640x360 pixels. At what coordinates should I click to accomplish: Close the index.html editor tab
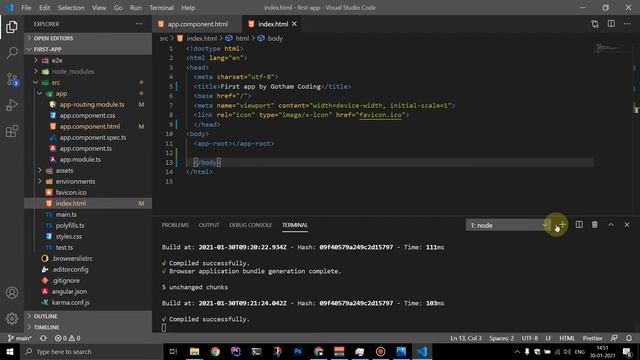click(294, 24)
